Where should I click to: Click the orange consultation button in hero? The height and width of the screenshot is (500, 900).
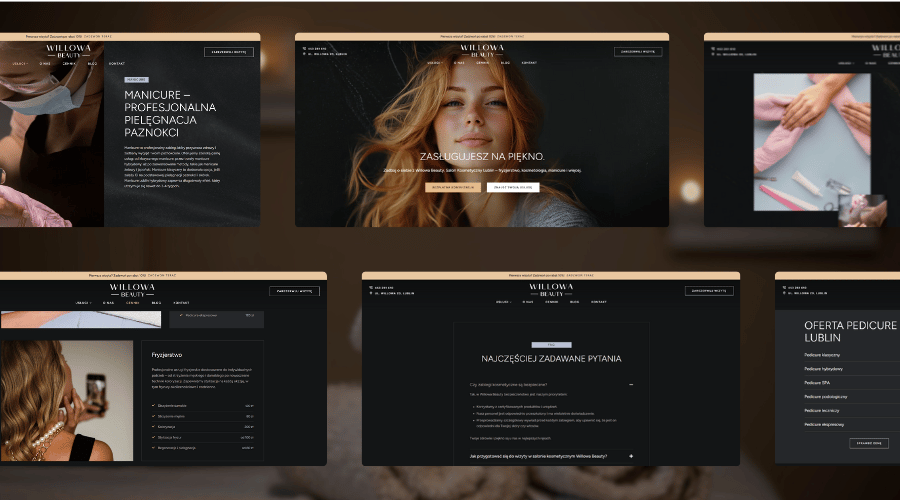click(x=453, y=187)
